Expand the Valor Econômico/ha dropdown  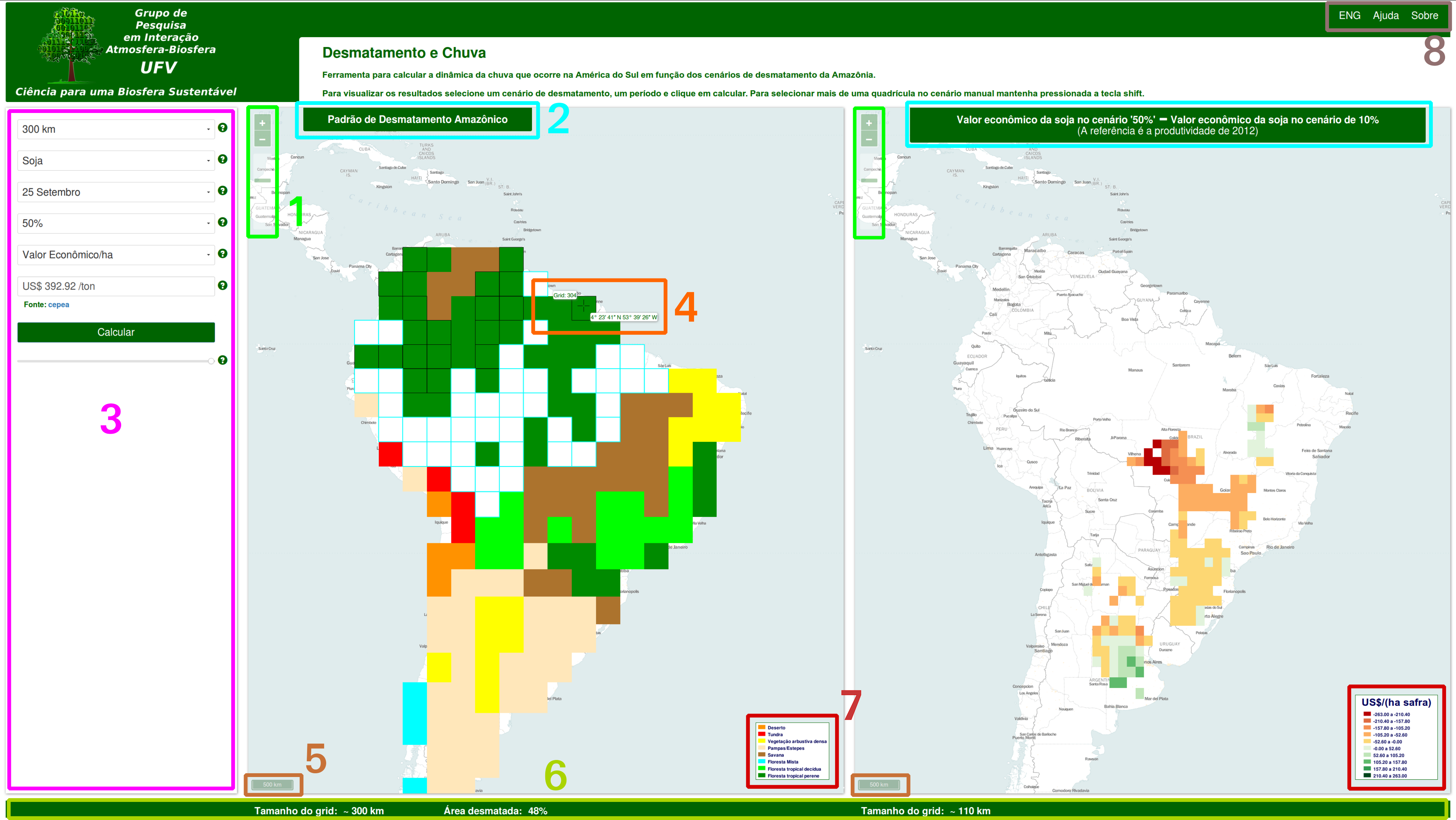(x=116, y=255)
